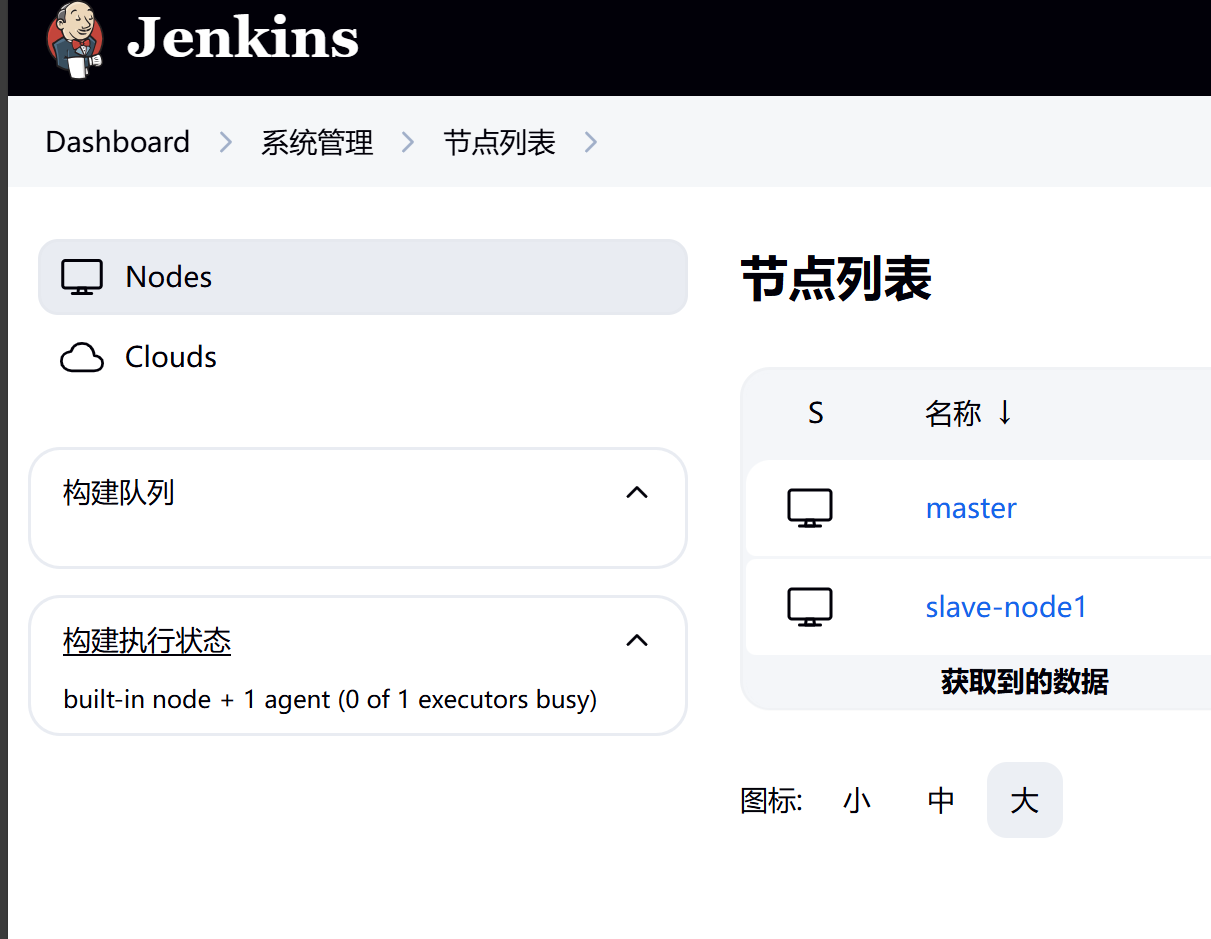Screen dimensions: 1211x939
Task: Select the Clouds sidebar item
Action: click(x=363, y=357)
